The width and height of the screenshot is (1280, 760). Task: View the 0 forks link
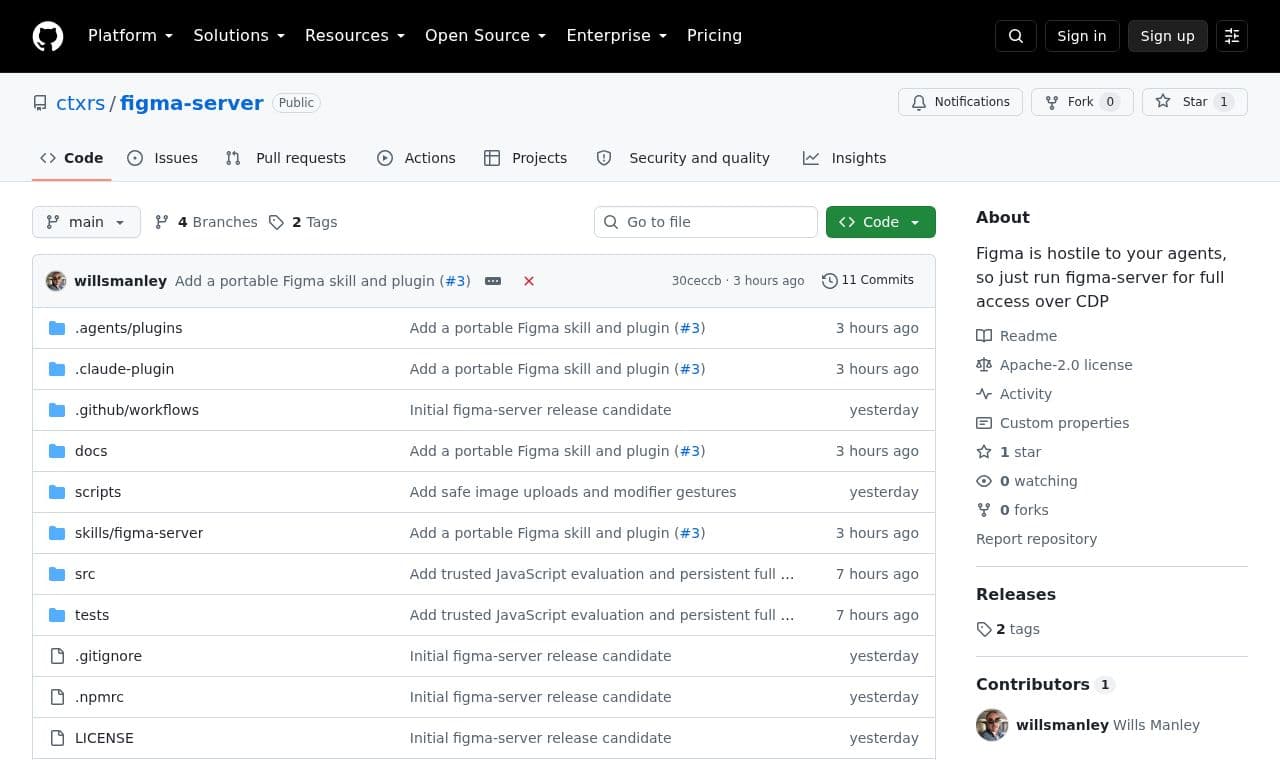click(x=1012, y=510)
